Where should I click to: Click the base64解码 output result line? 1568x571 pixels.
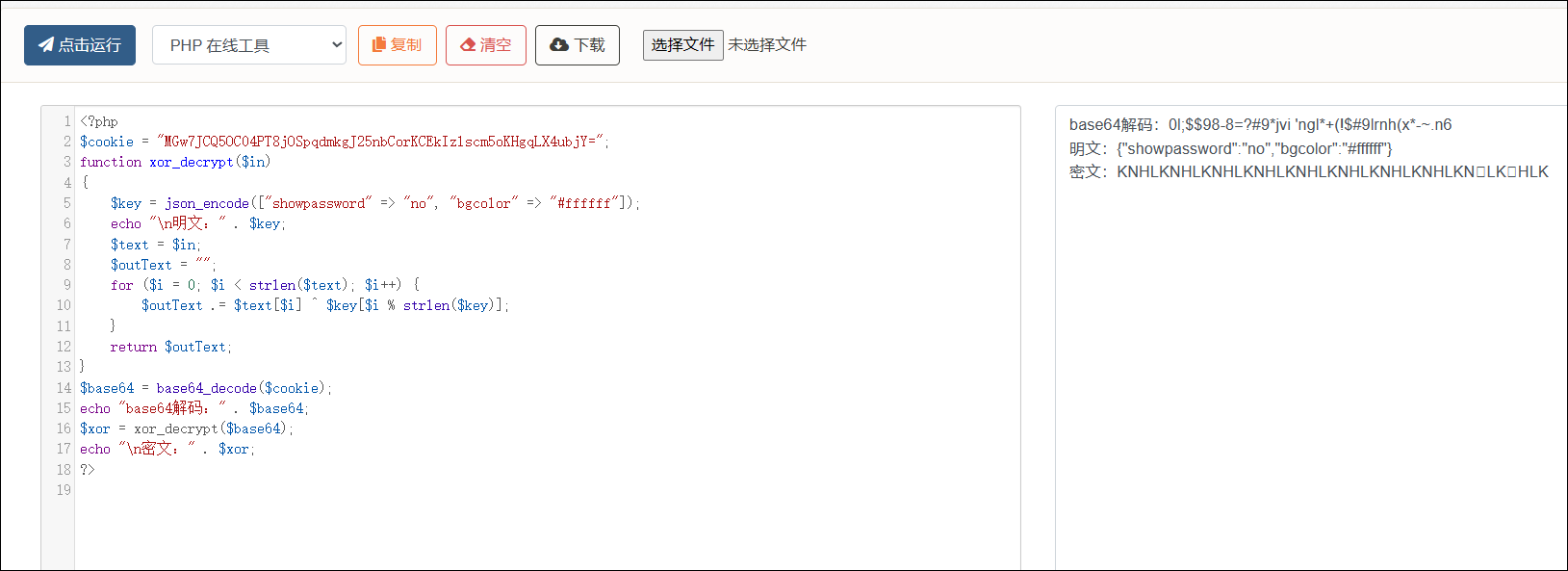pyautogui.click(x=1259, y=125)
